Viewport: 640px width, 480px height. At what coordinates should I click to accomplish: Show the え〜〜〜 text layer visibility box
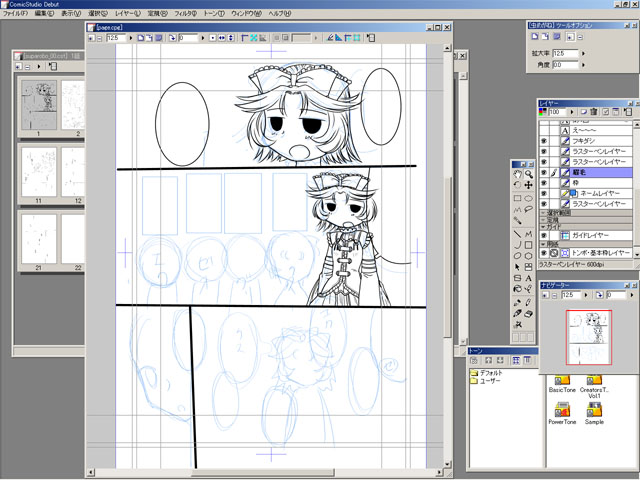(x=544, y=130)
